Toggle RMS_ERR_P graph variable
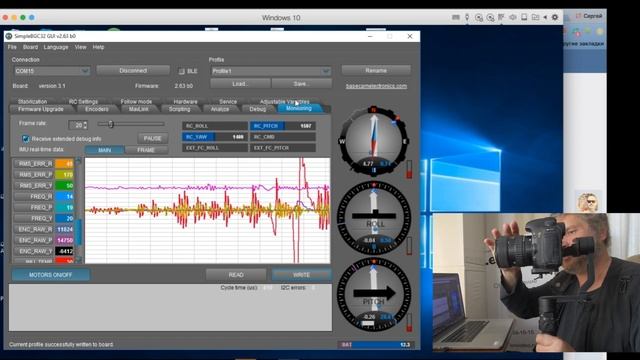Image resolution: width=640 pixels, height=360 pixels. coord(34,175)
